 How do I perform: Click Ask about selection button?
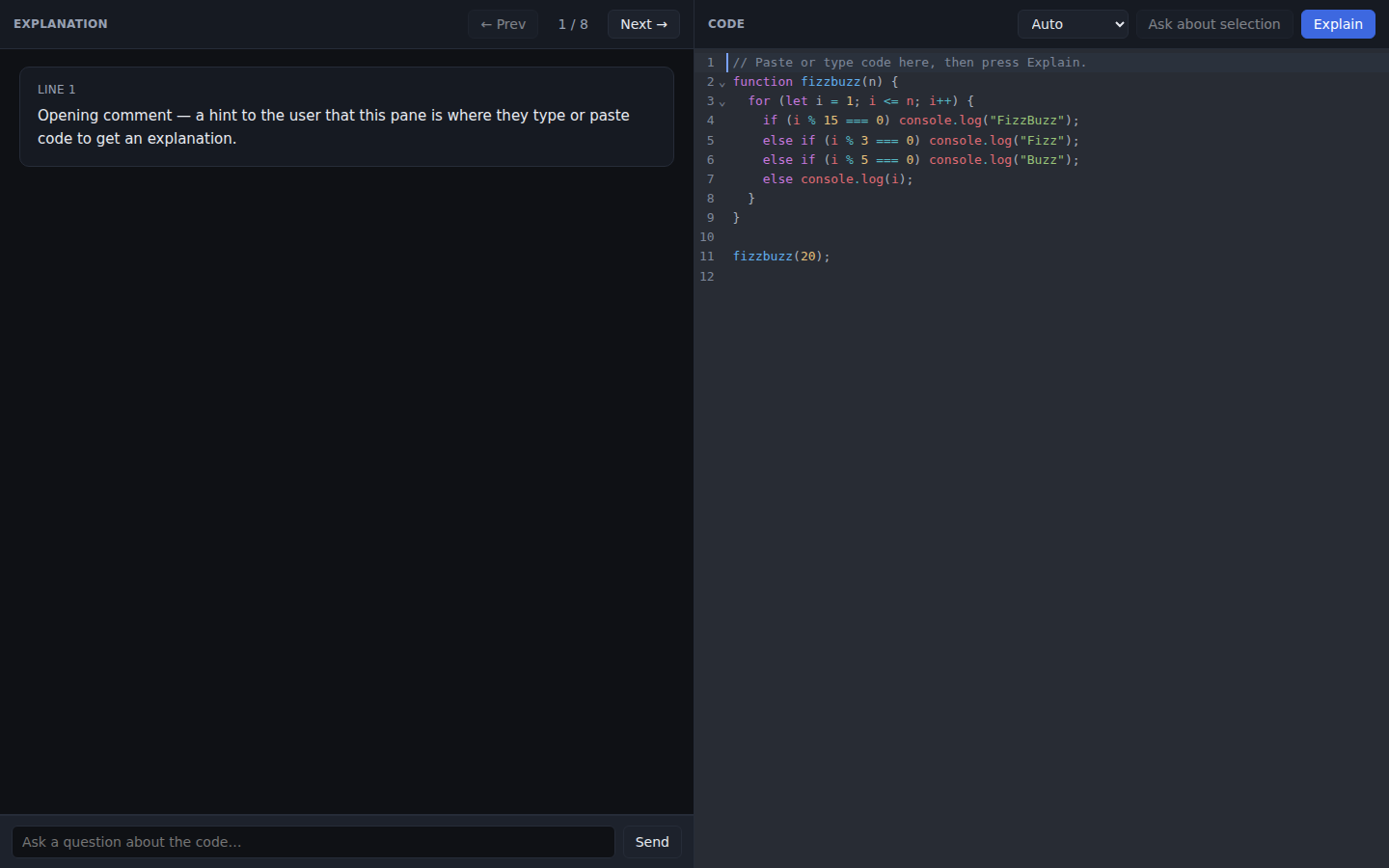pos(1213,24)
